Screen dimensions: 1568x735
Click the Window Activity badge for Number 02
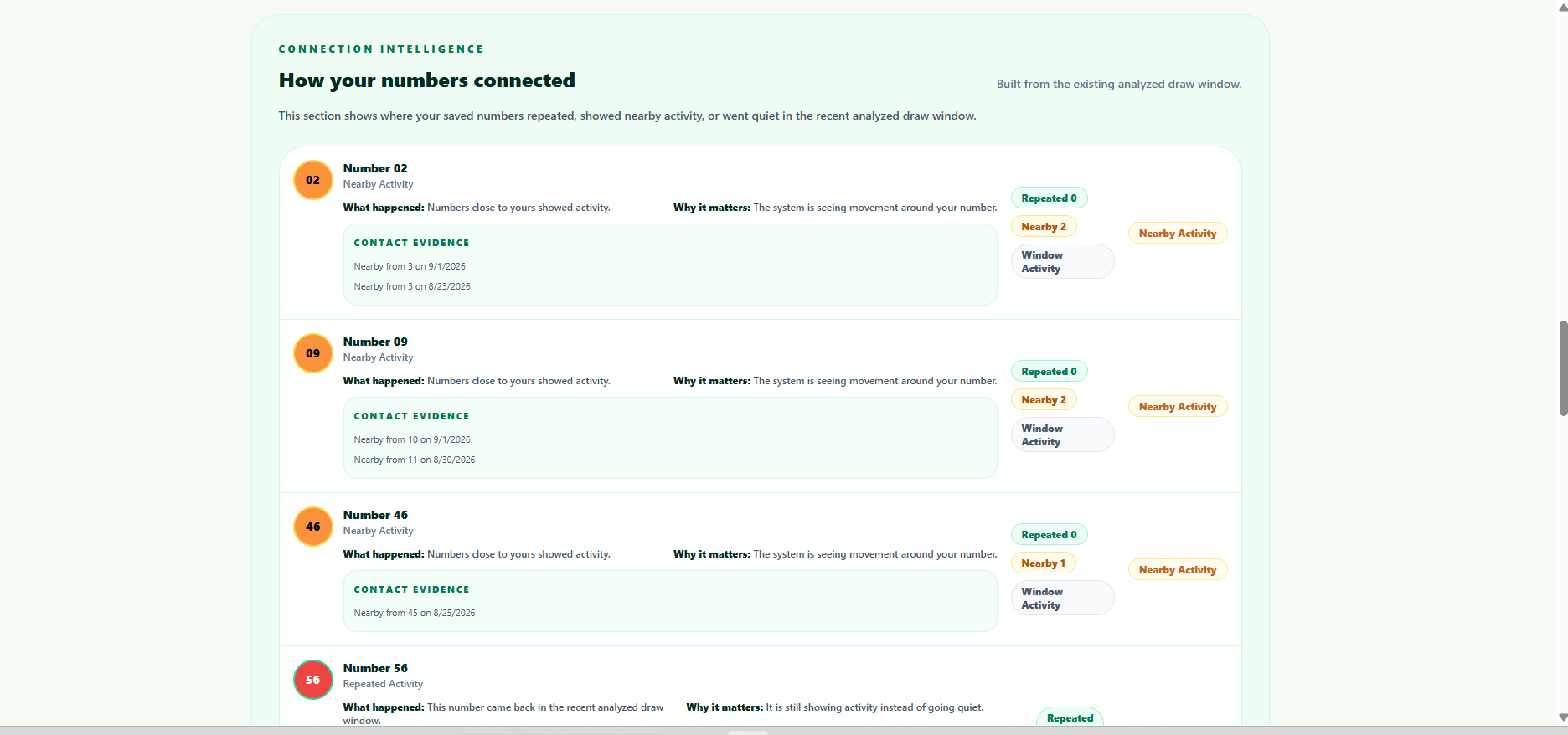(x=1062, y=261)
